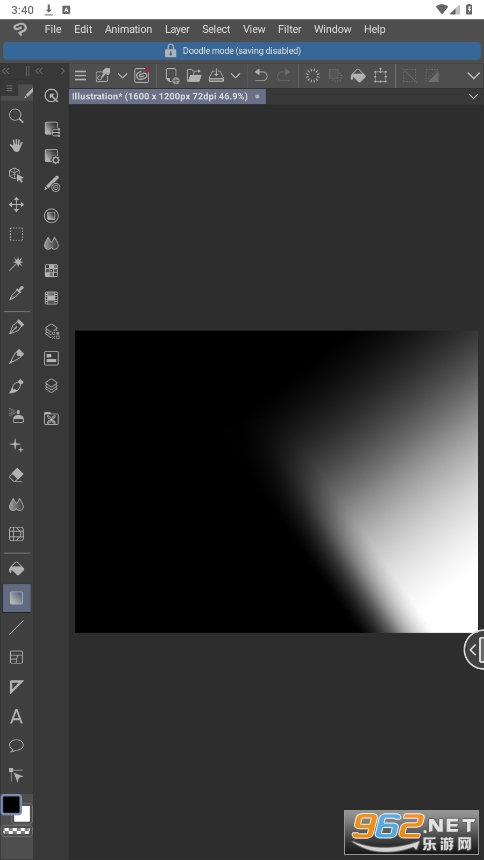Screen dimensions: 484x860
Task: Select the Airbrush tool
Action: 16,416
